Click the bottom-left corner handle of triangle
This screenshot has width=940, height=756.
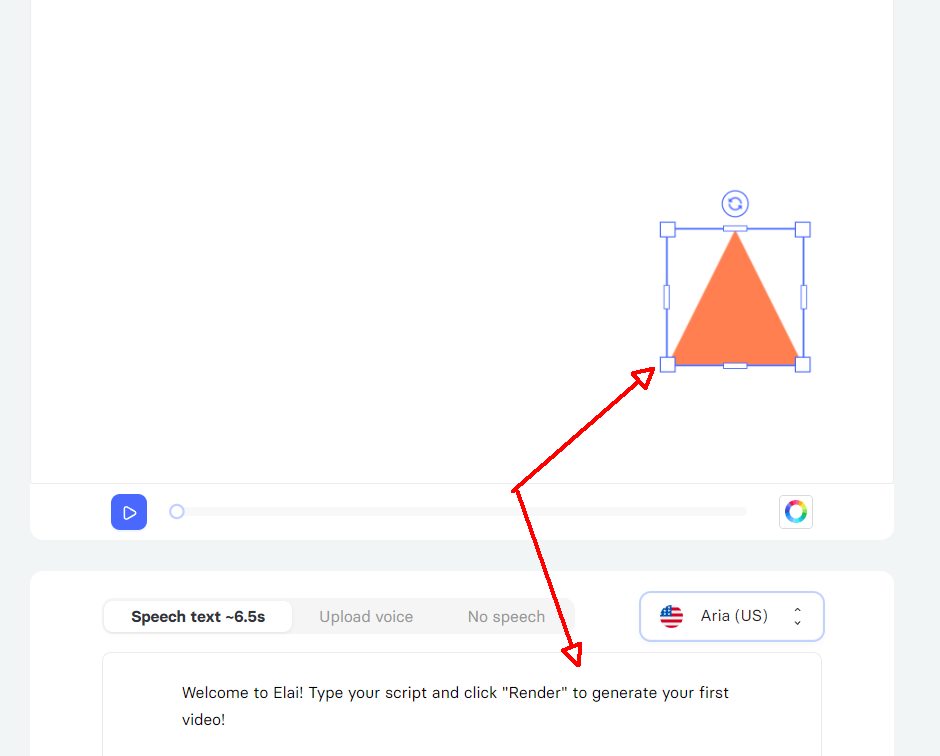(667, 365)
